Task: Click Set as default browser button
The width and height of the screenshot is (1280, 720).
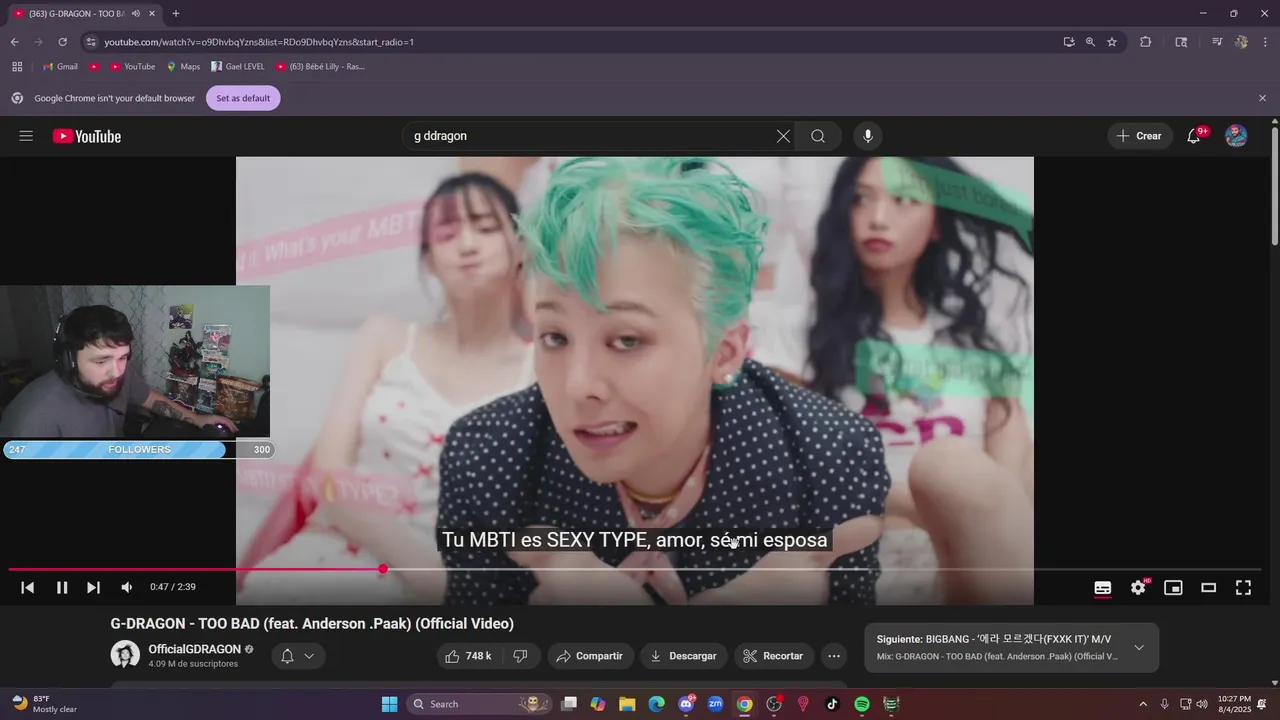Action: coord(243,98)
